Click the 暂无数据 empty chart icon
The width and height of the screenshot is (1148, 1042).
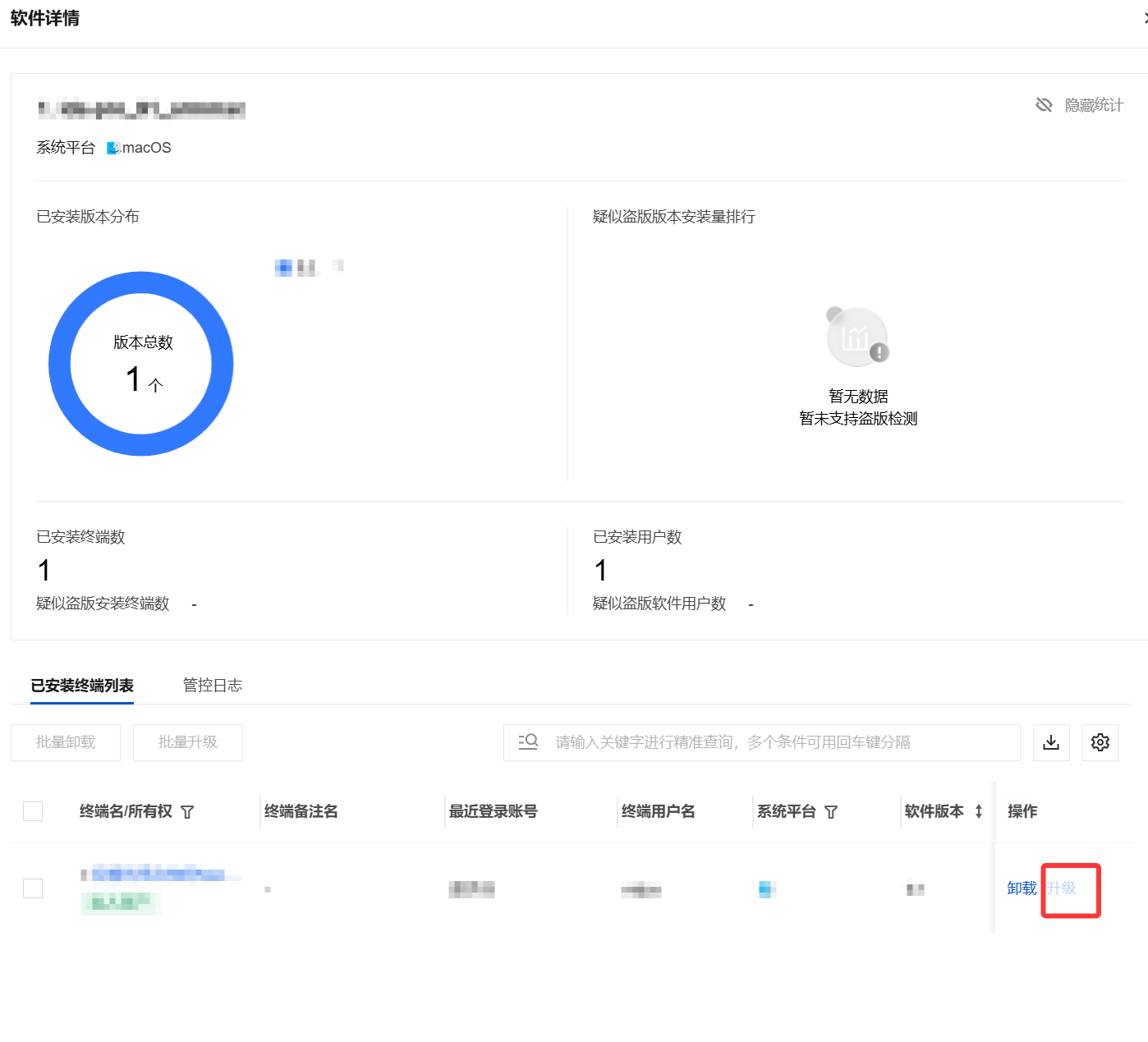point(857,337)
